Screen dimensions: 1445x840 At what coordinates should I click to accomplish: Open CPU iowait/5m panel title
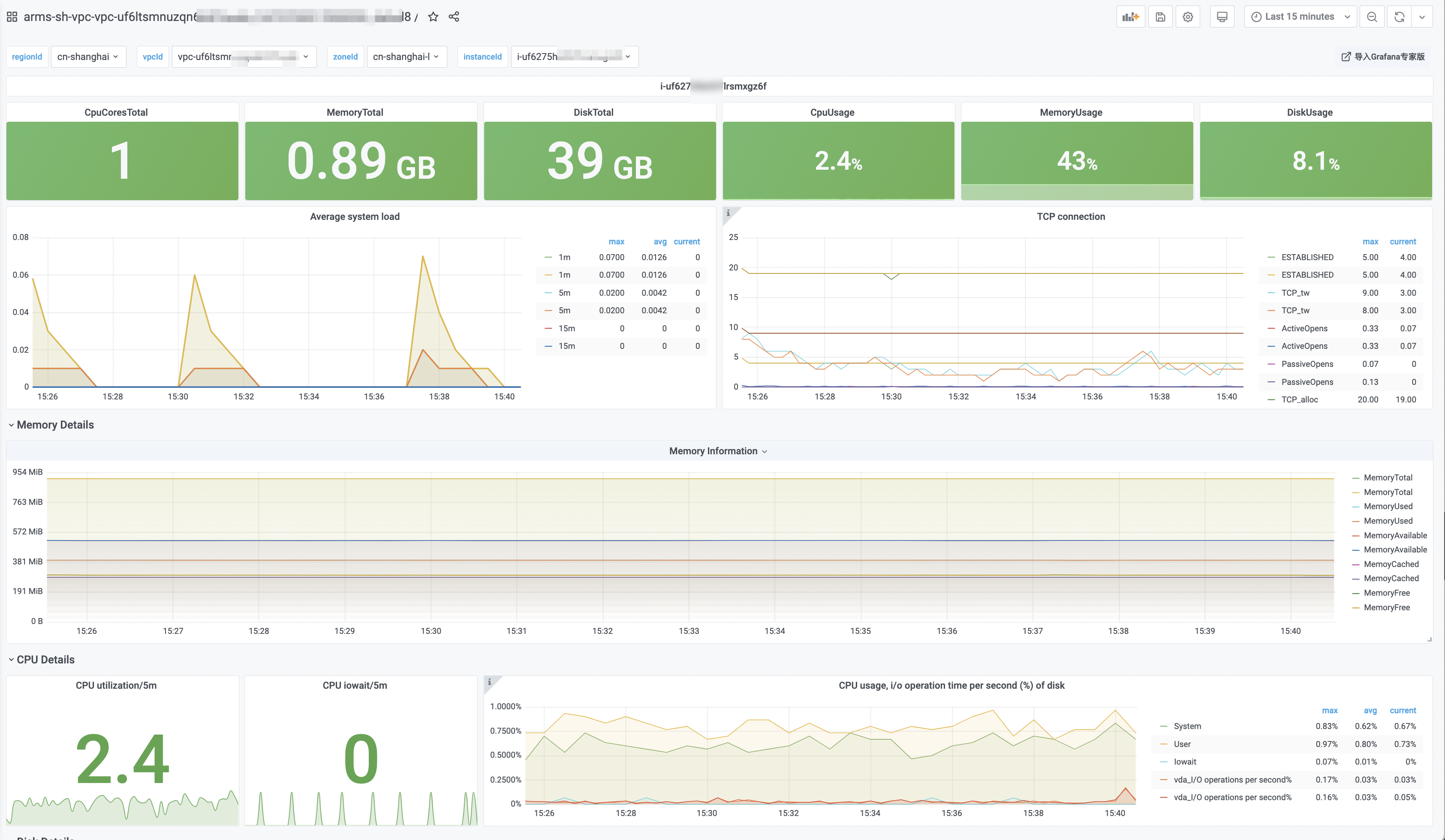[355, 685]
